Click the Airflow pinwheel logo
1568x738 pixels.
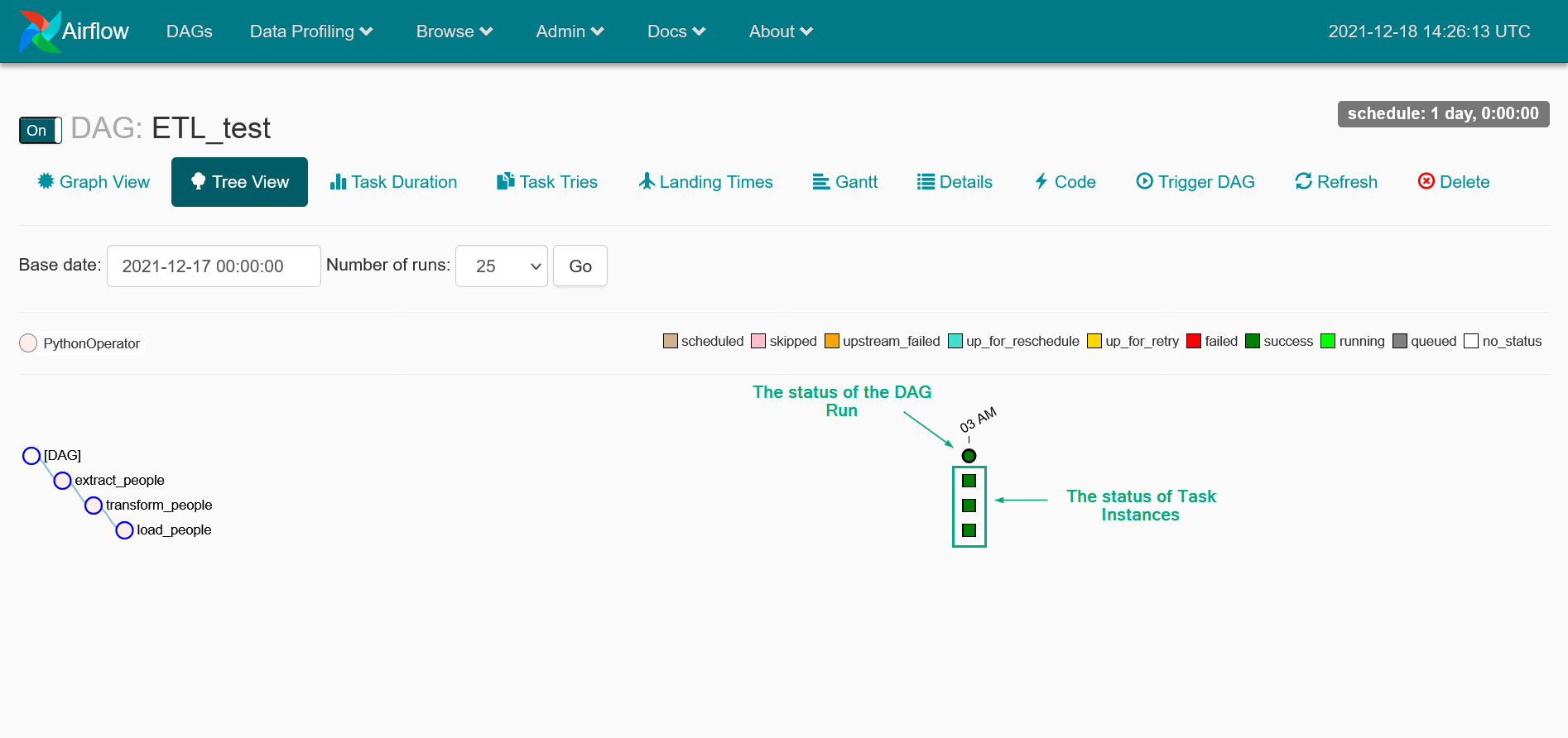coord(40,31)
